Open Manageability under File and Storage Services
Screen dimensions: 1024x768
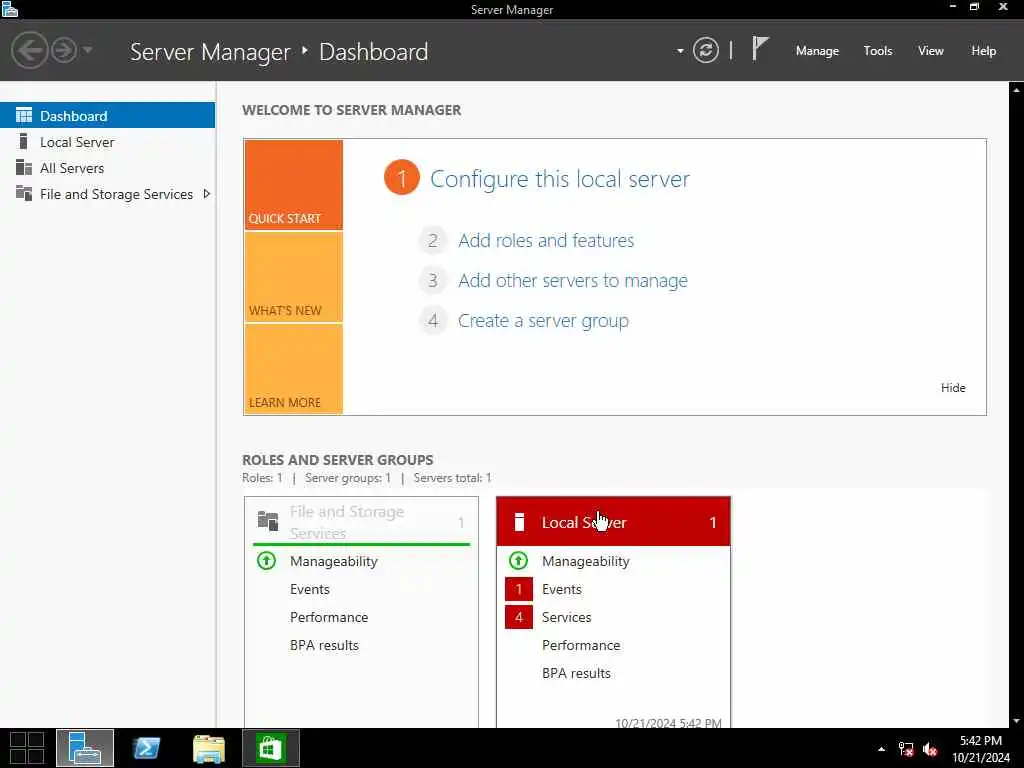[x=334, y=561]
